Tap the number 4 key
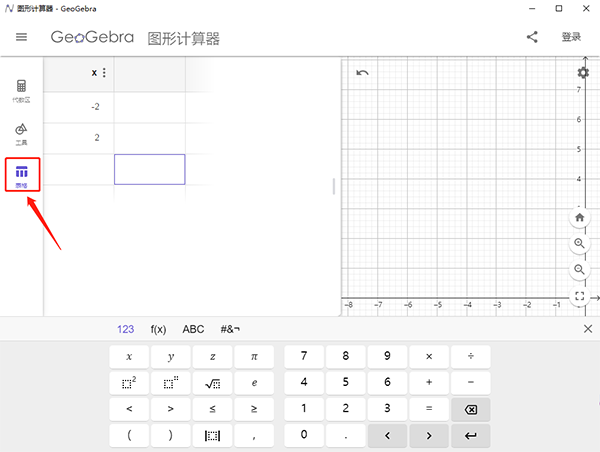The width and height of the screenshot is (600, 452). (304, 383)
